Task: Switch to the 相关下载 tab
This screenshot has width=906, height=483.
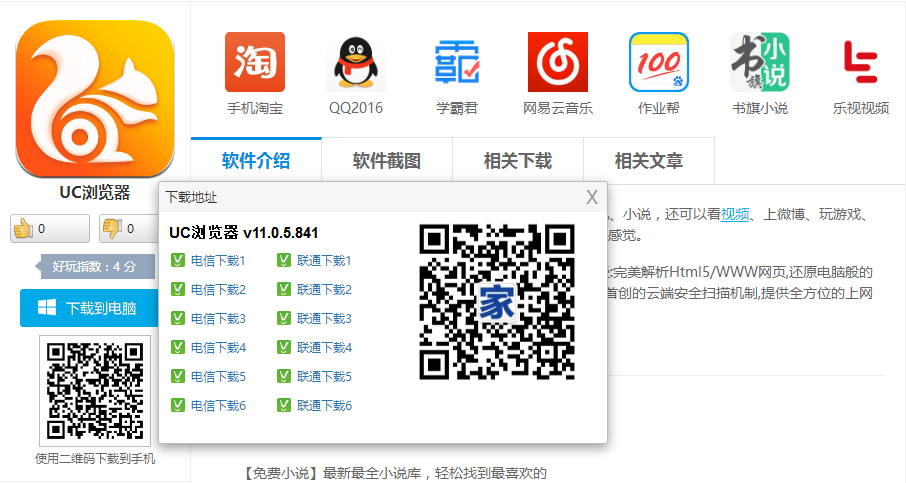Action: point(518,160)
